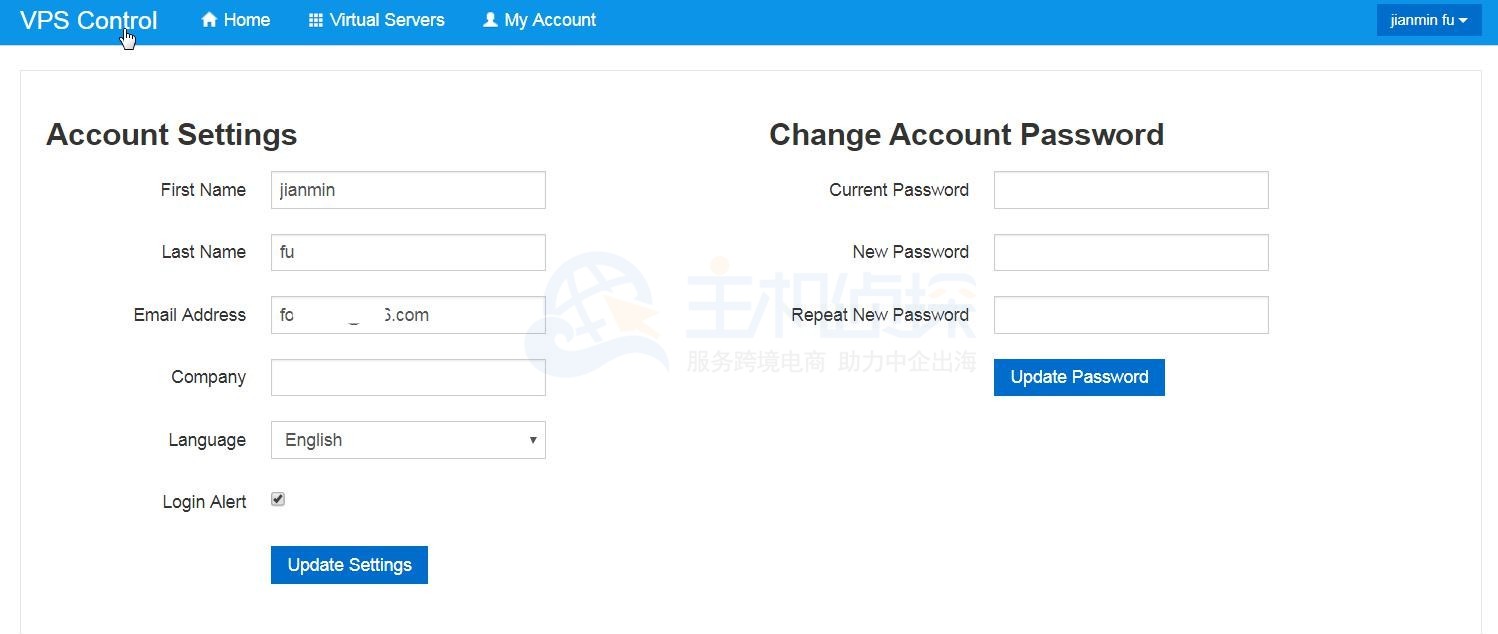The height and width of the screenshot is (634, 1498).
Task: Open the My Account menu item
Action: (x=550, y=20)
